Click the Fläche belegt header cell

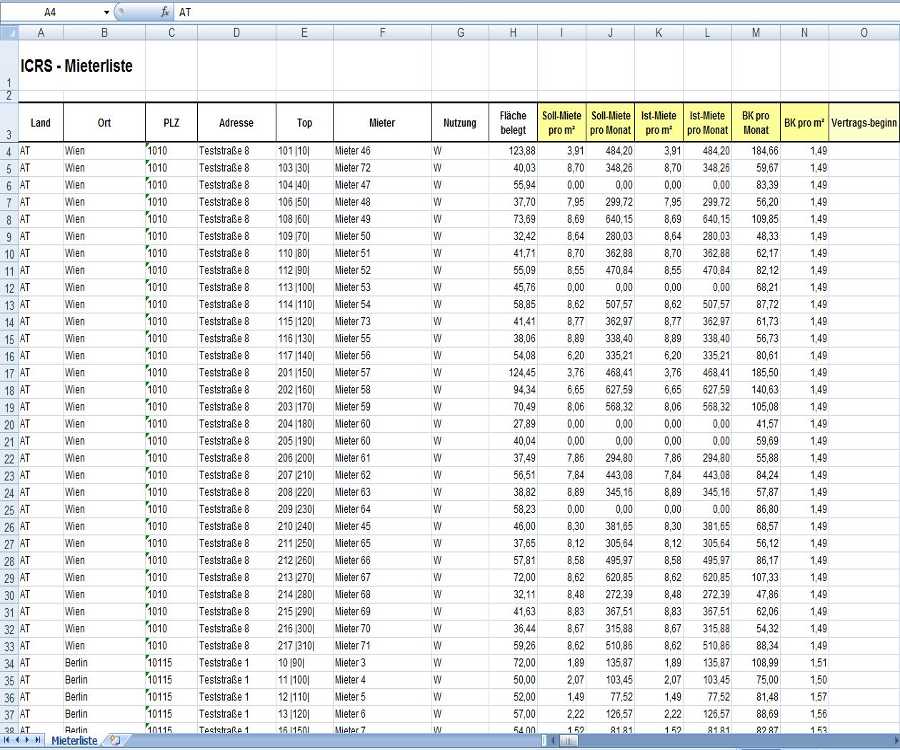(513, 122)
